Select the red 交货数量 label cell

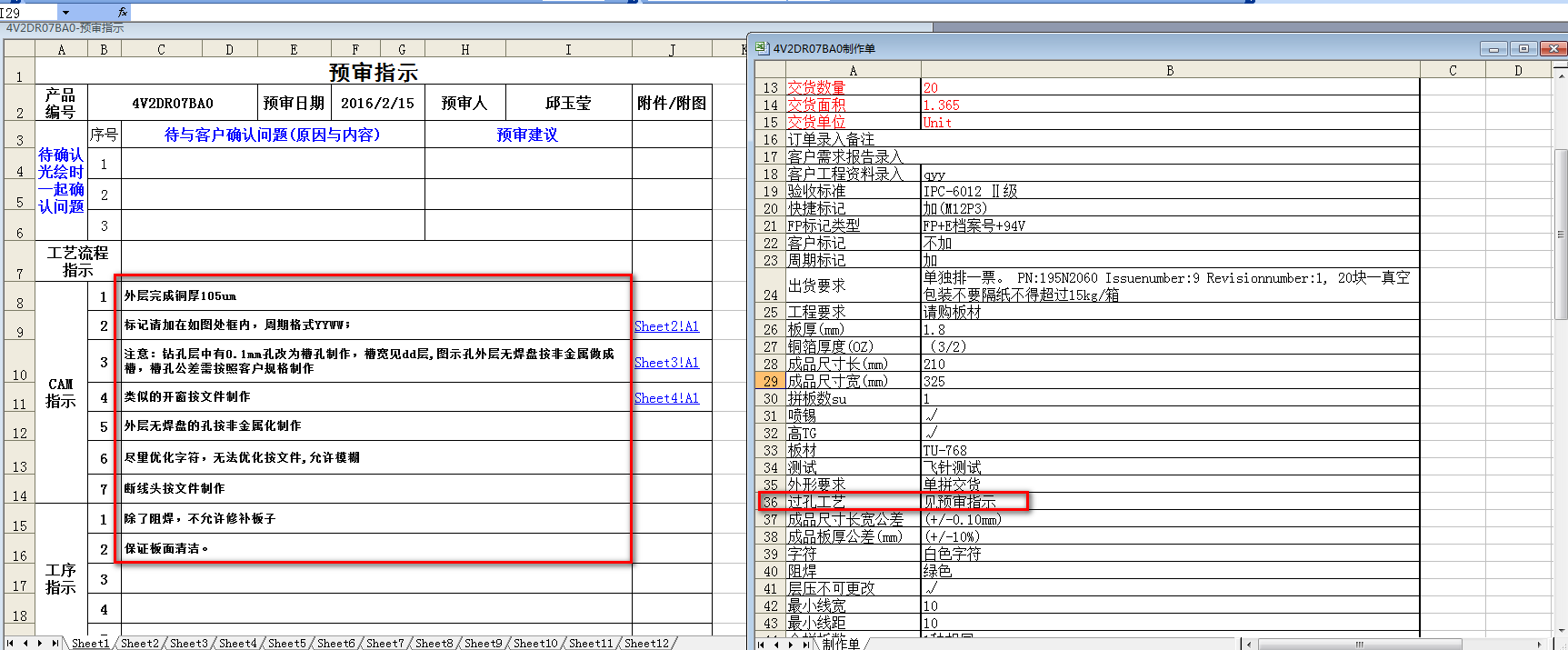click(853, 87)
